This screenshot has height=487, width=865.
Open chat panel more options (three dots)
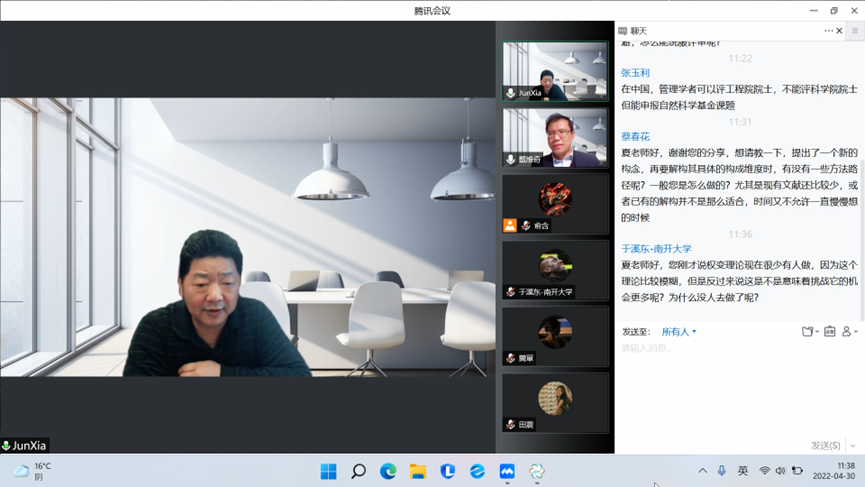coord(828,31)
